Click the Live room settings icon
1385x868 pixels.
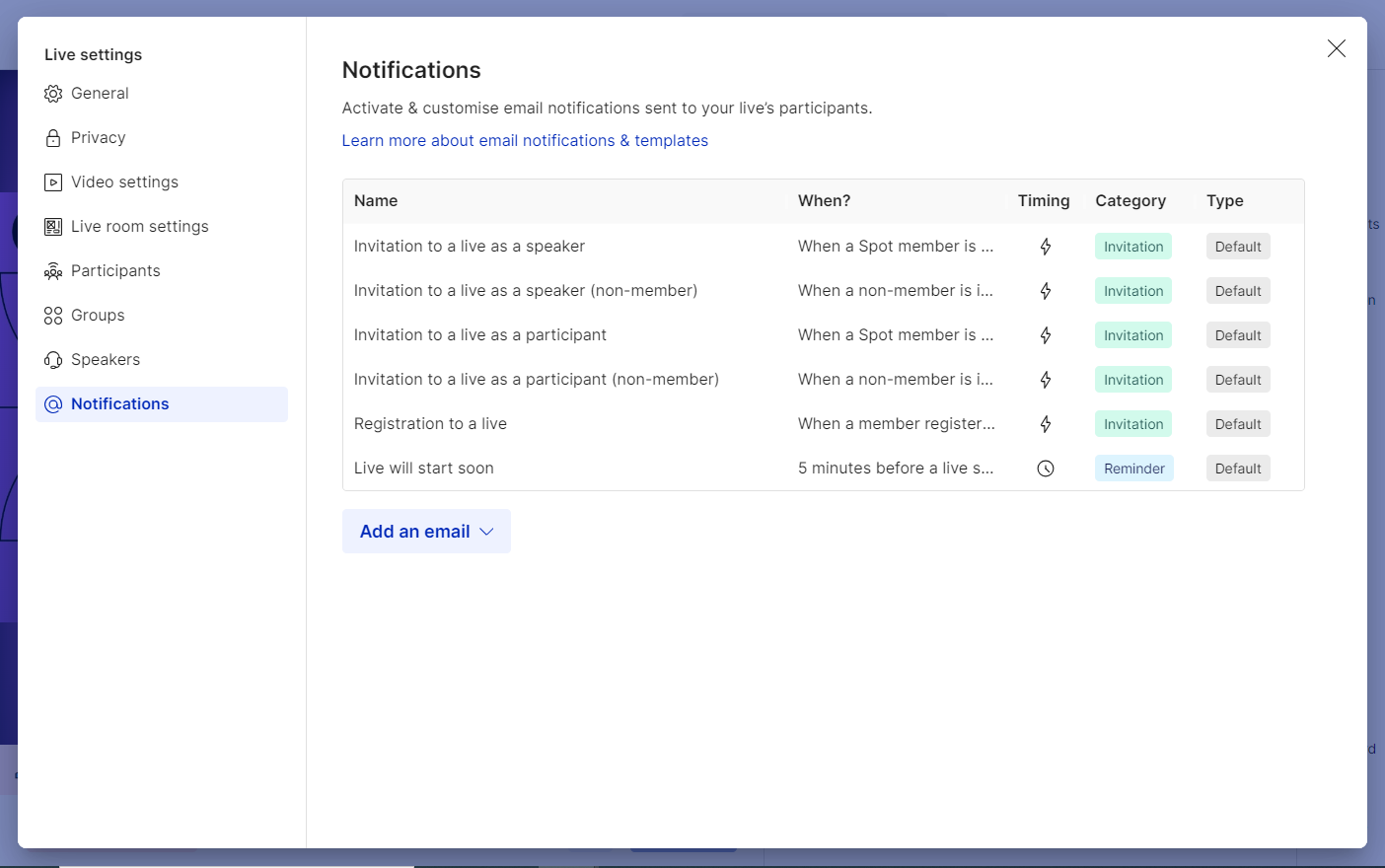[53, 227]
